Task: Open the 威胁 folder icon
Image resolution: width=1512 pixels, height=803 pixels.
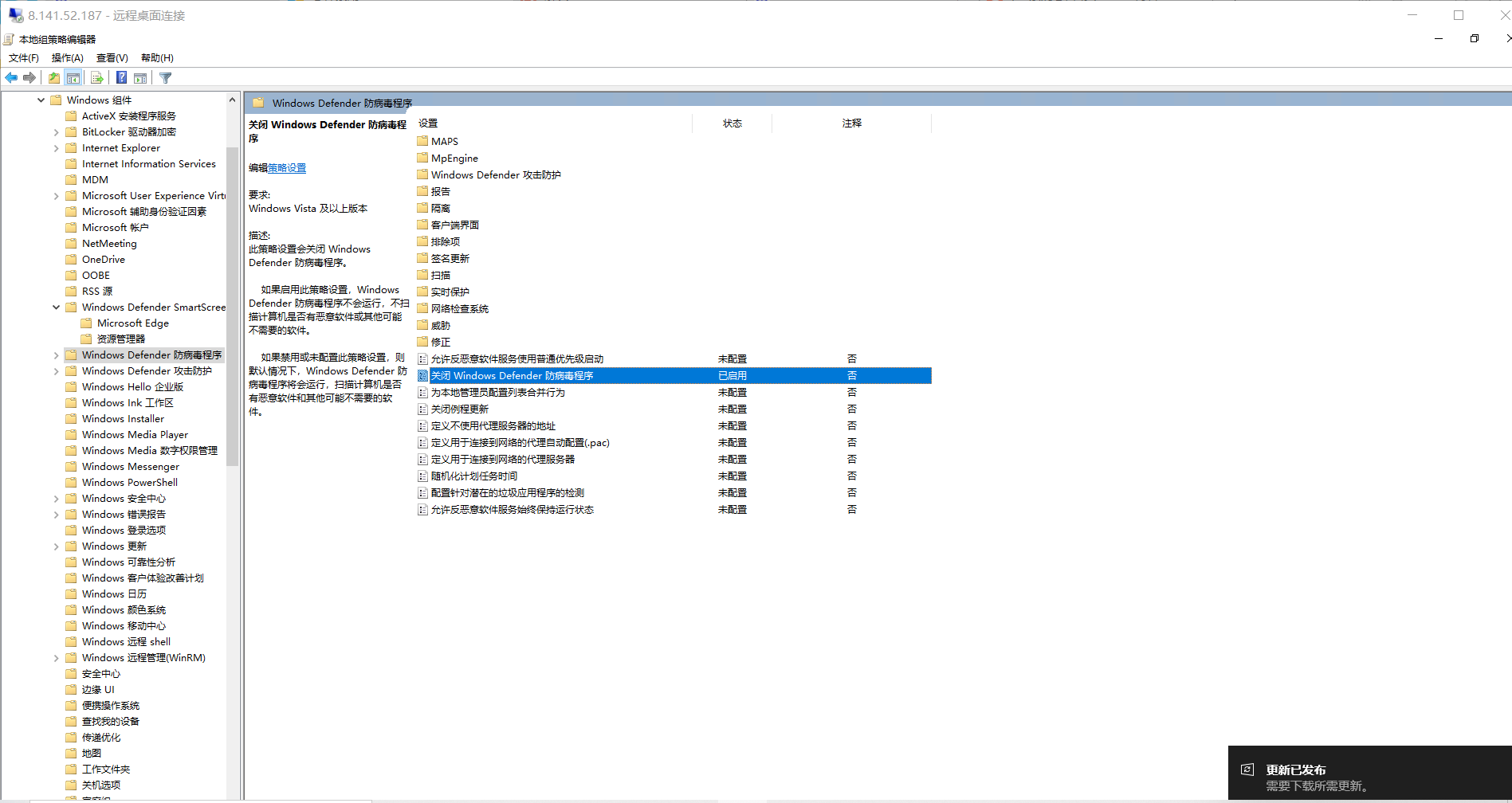Action: tap(422, 325)
